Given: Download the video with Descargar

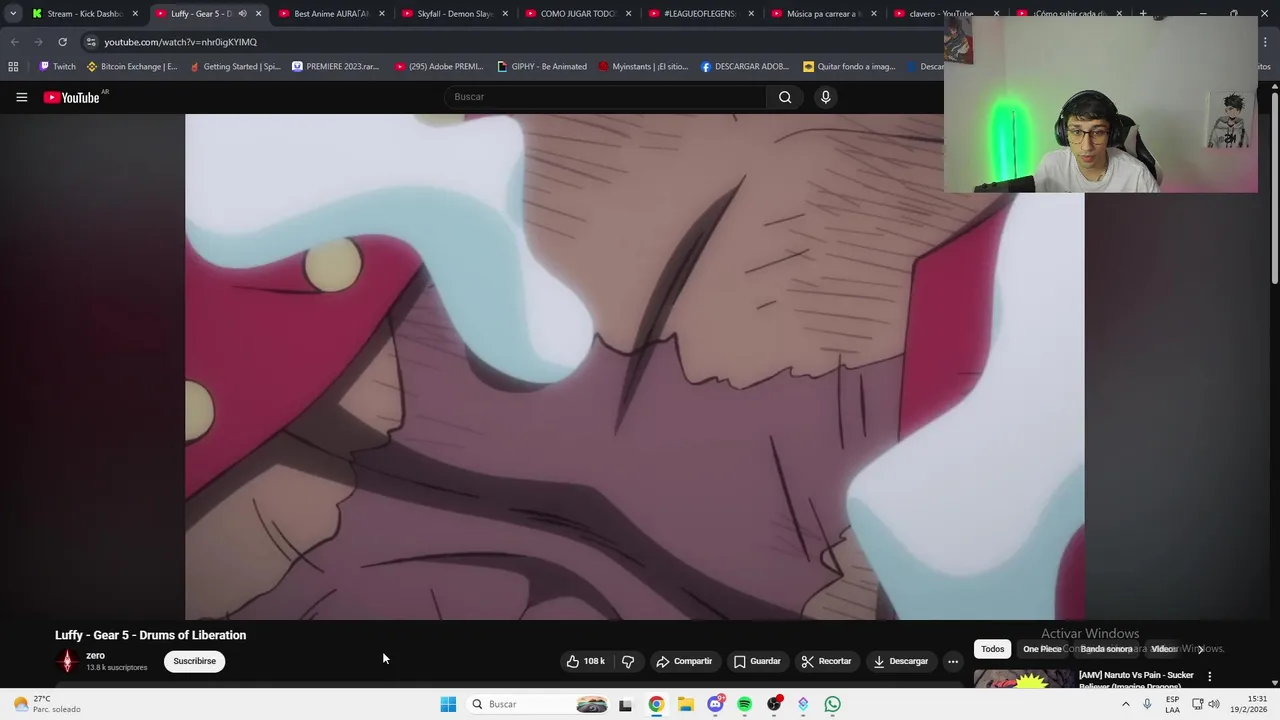Looking at the screenshot, I should (x=901, y=661).
